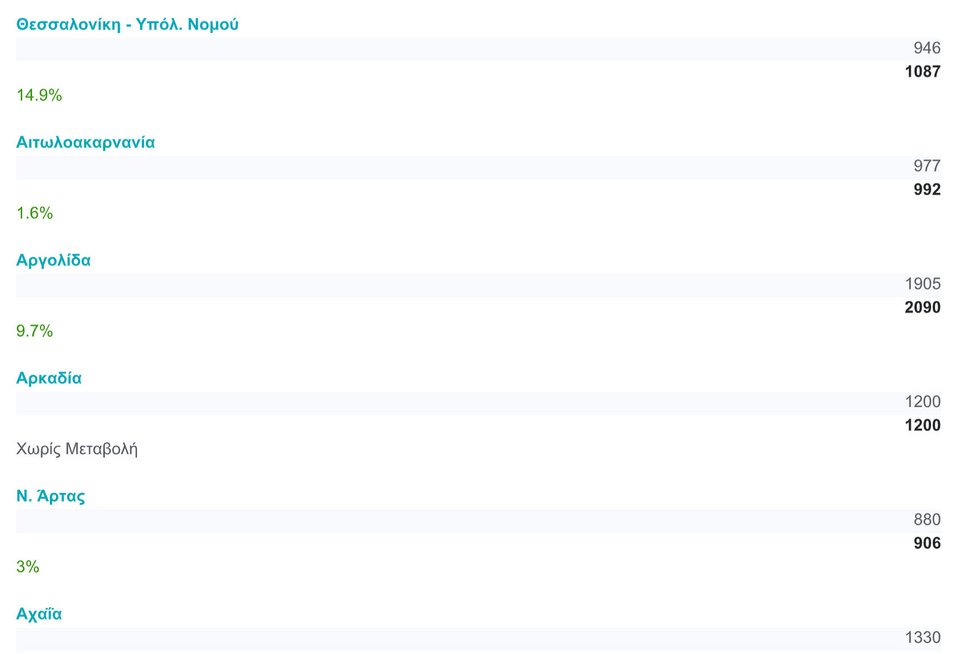Click the bold value 1087
Image resolution: width=960 pixels, height=654 pixels.
922,72
